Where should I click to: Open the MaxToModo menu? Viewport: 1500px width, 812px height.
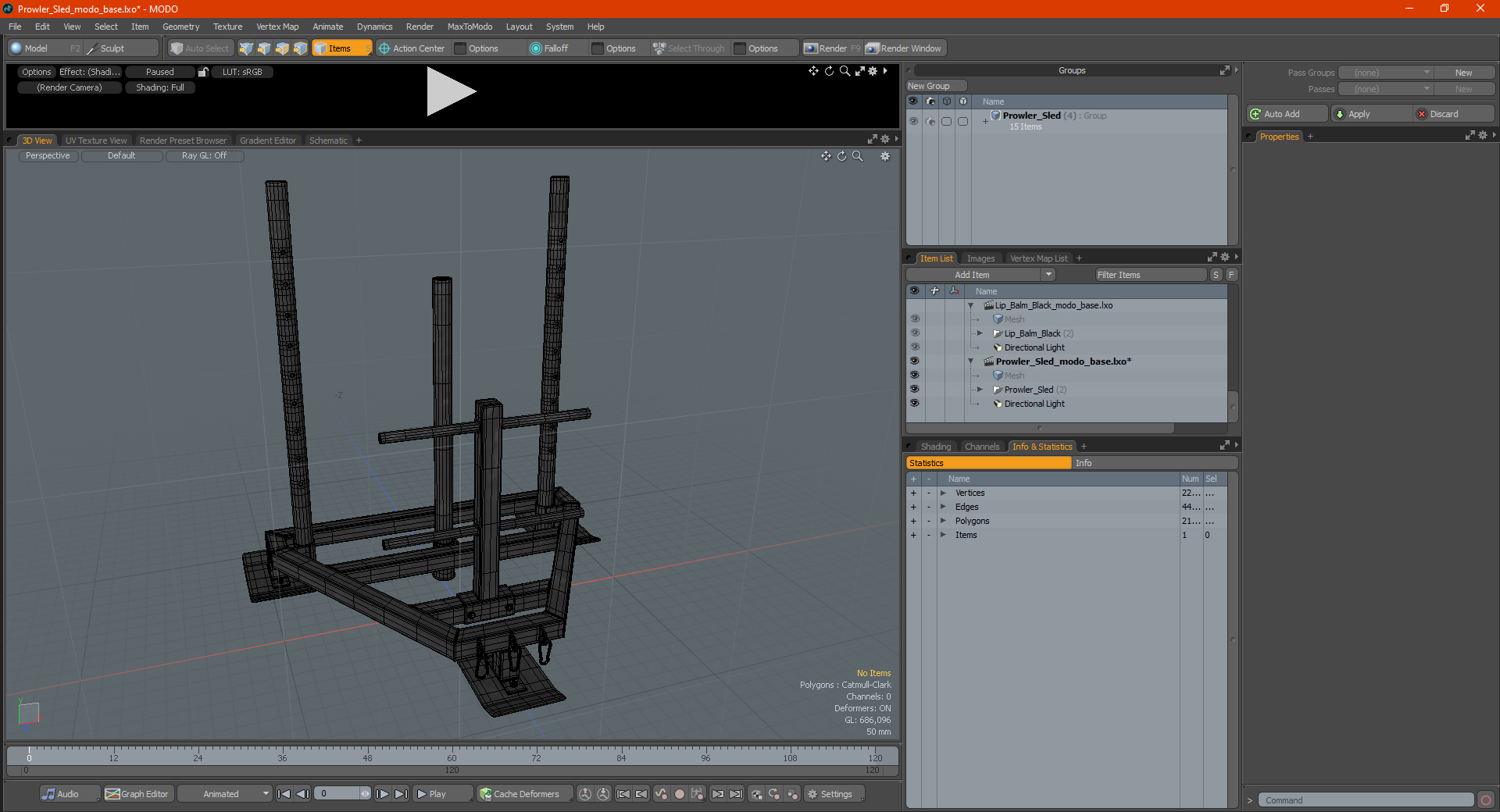pos(470,27)
